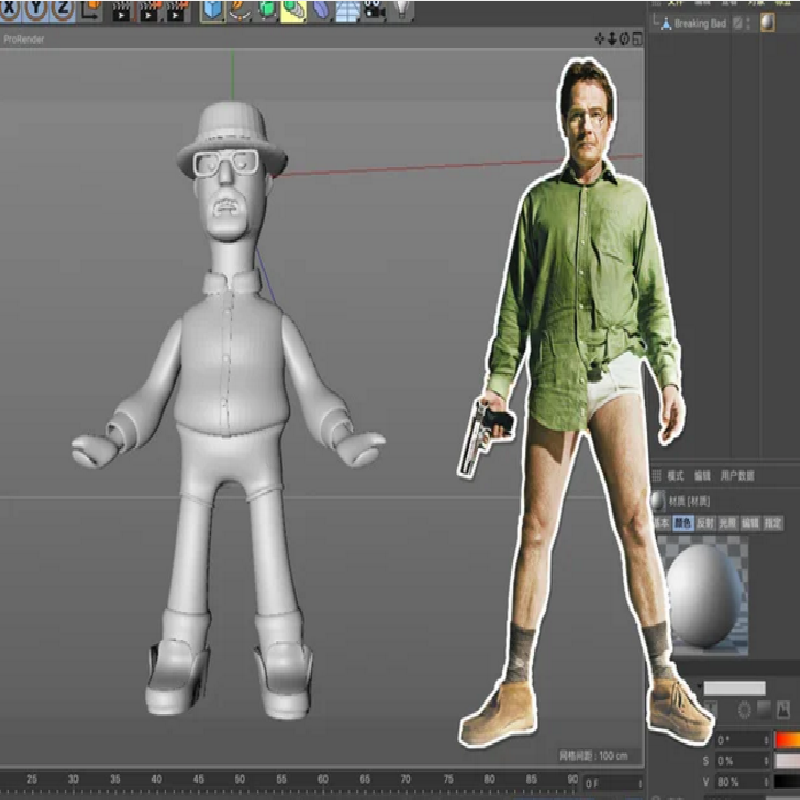Click the viewport rotate icon

click(624, 39)
